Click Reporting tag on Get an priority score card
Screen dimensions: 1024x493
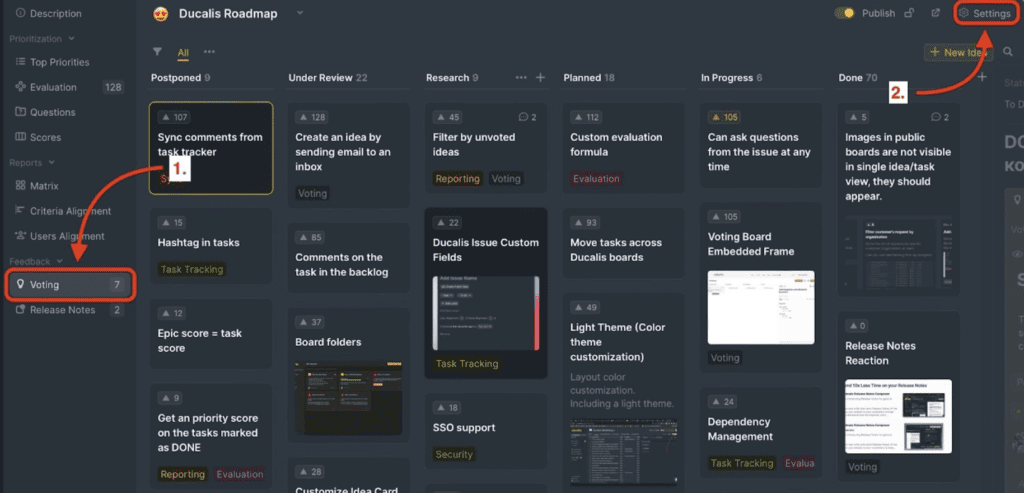tap(183, 475)
